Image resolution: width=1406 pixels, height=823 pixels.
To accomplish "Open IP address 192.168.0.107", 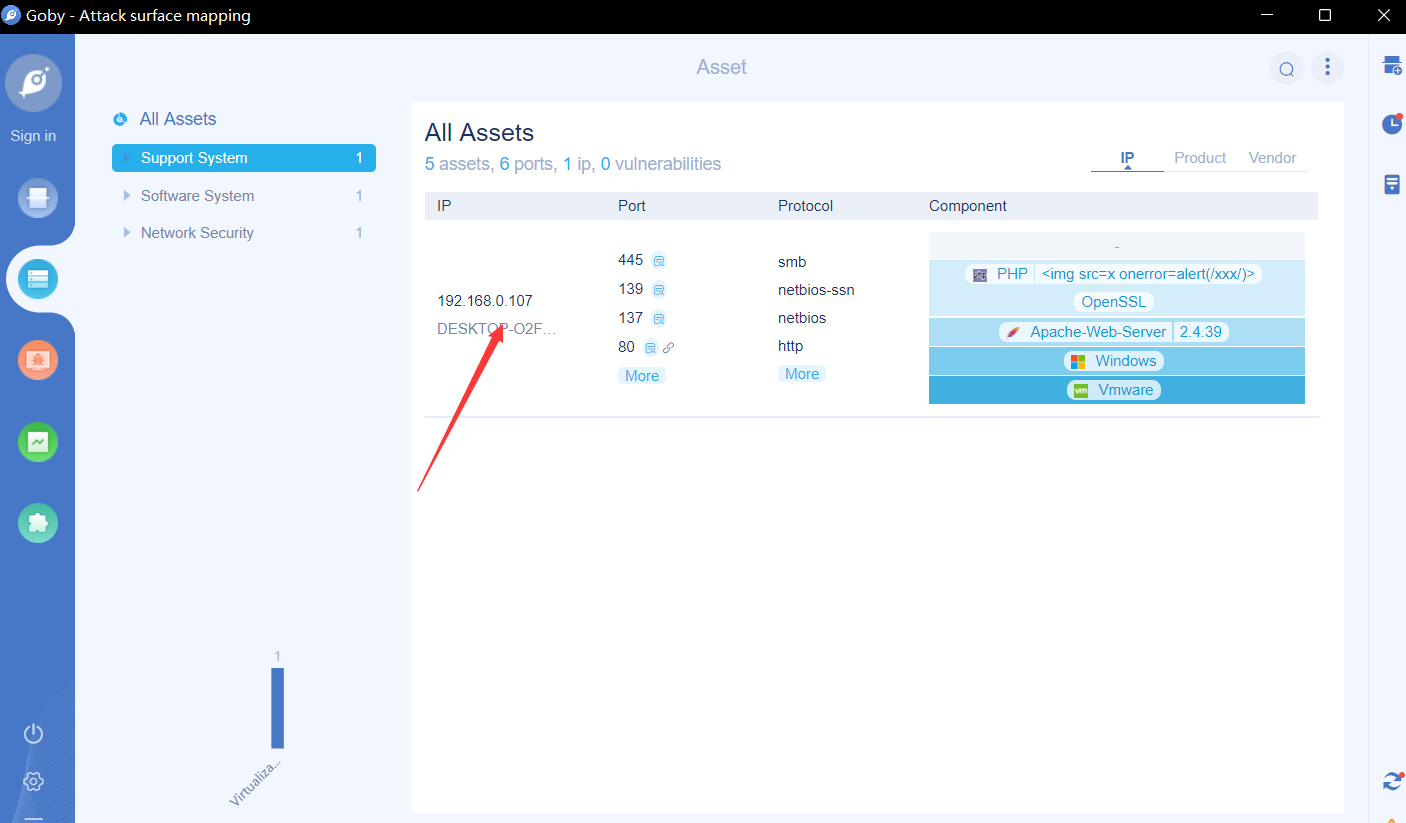I will pos(485,300).
